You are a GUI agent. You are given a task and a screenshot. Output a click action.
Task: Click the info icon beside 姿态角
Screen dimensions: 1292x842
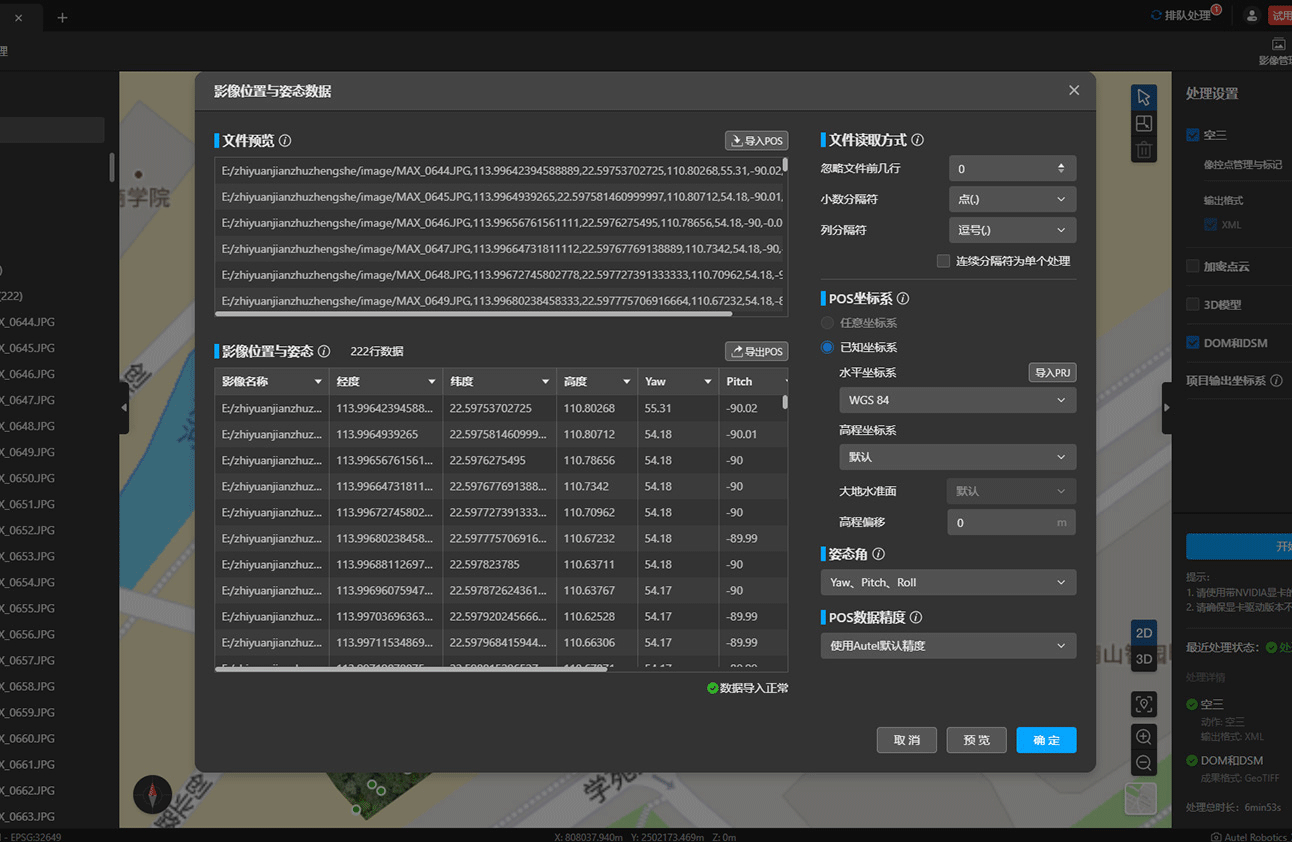point(878,554)
